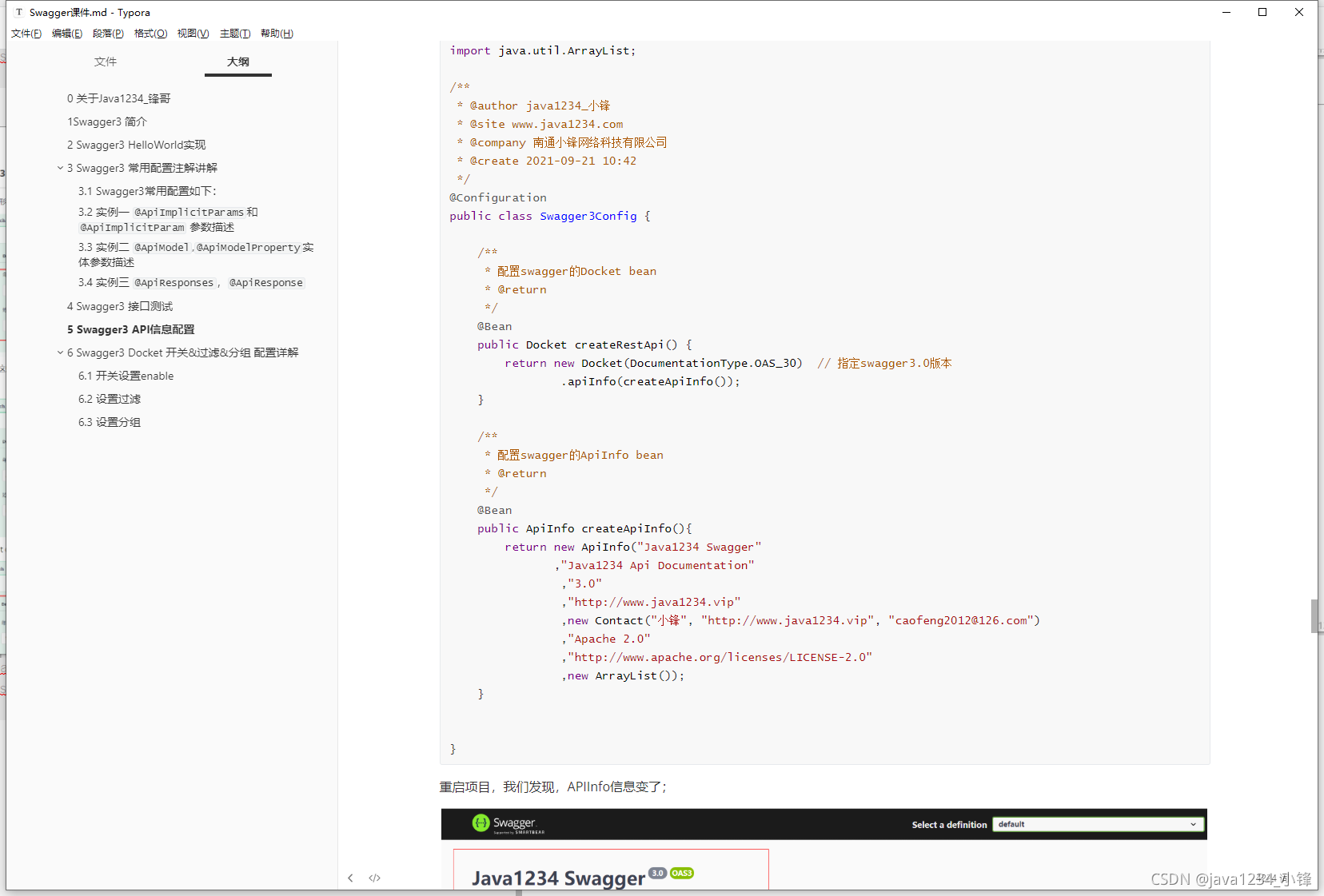Click the '"Java1234 Api Documentation"' string
1324x896 pixels.
click(x=657, y=565)
